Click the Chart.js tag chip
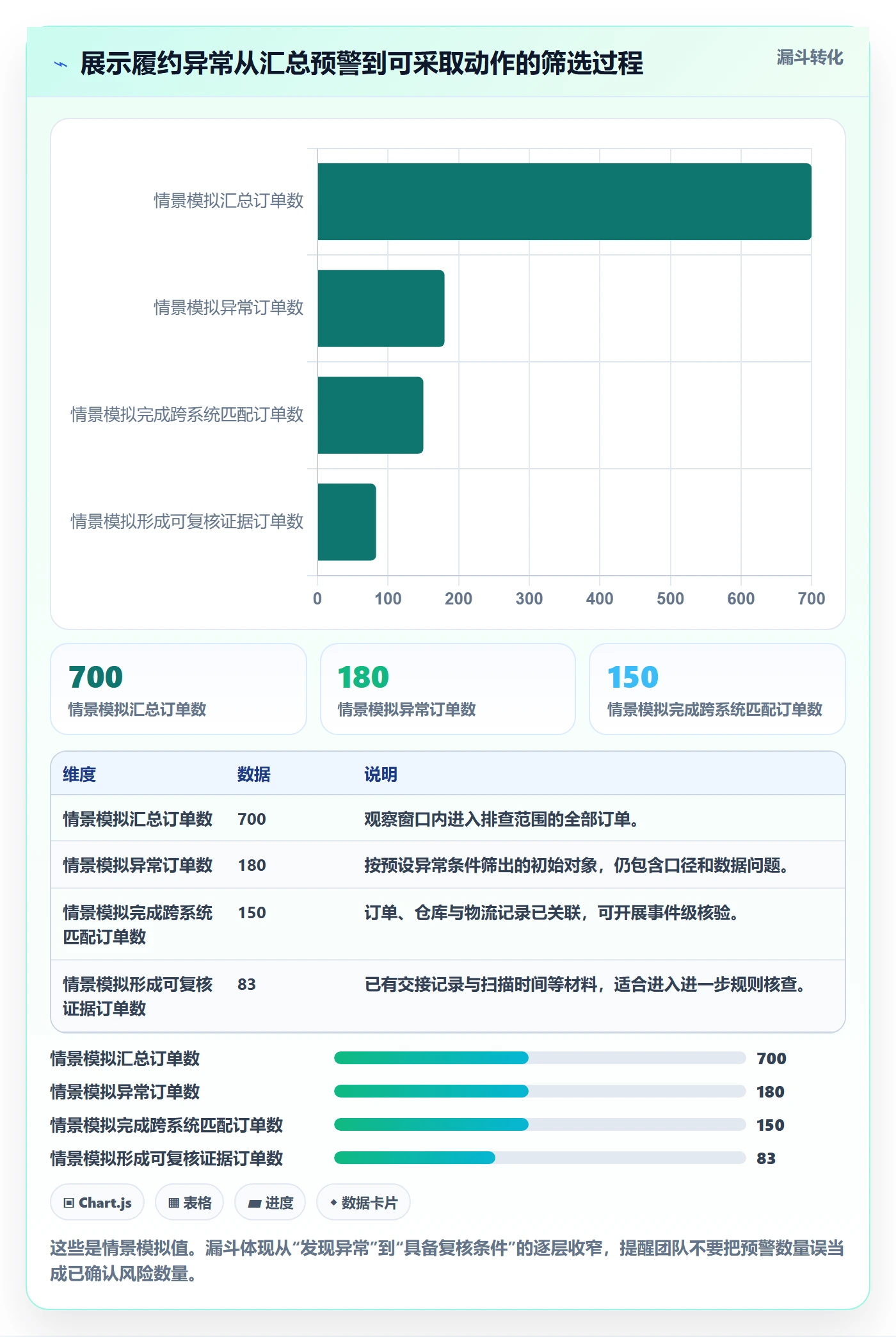 (x=97, y=1203)
